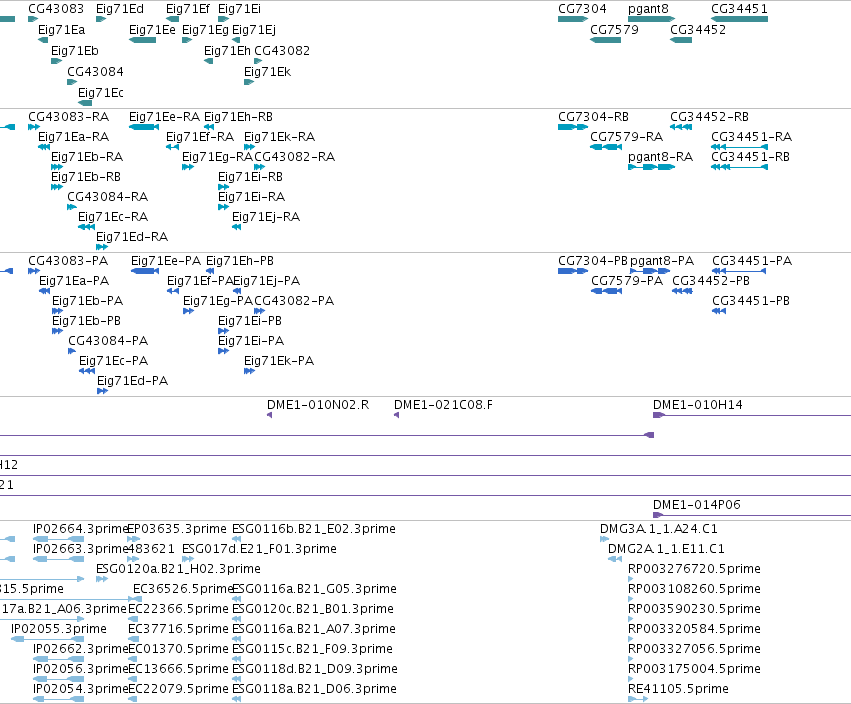Select Eig71Ek-PA protein label

point(278,361)
